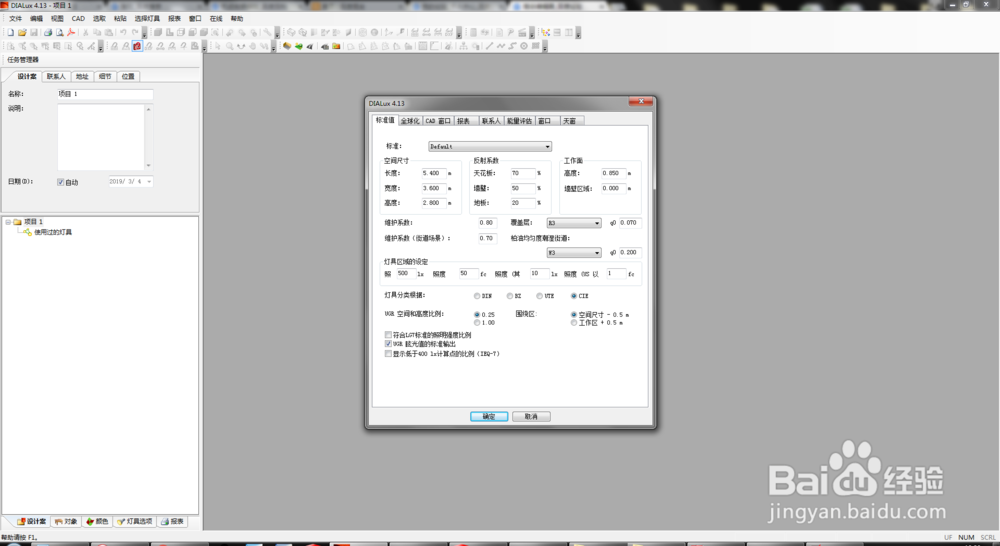The image size is (1000, 546).
Task: Open the 灯具选项 bottom panel tab
Action: coord(135,521)
